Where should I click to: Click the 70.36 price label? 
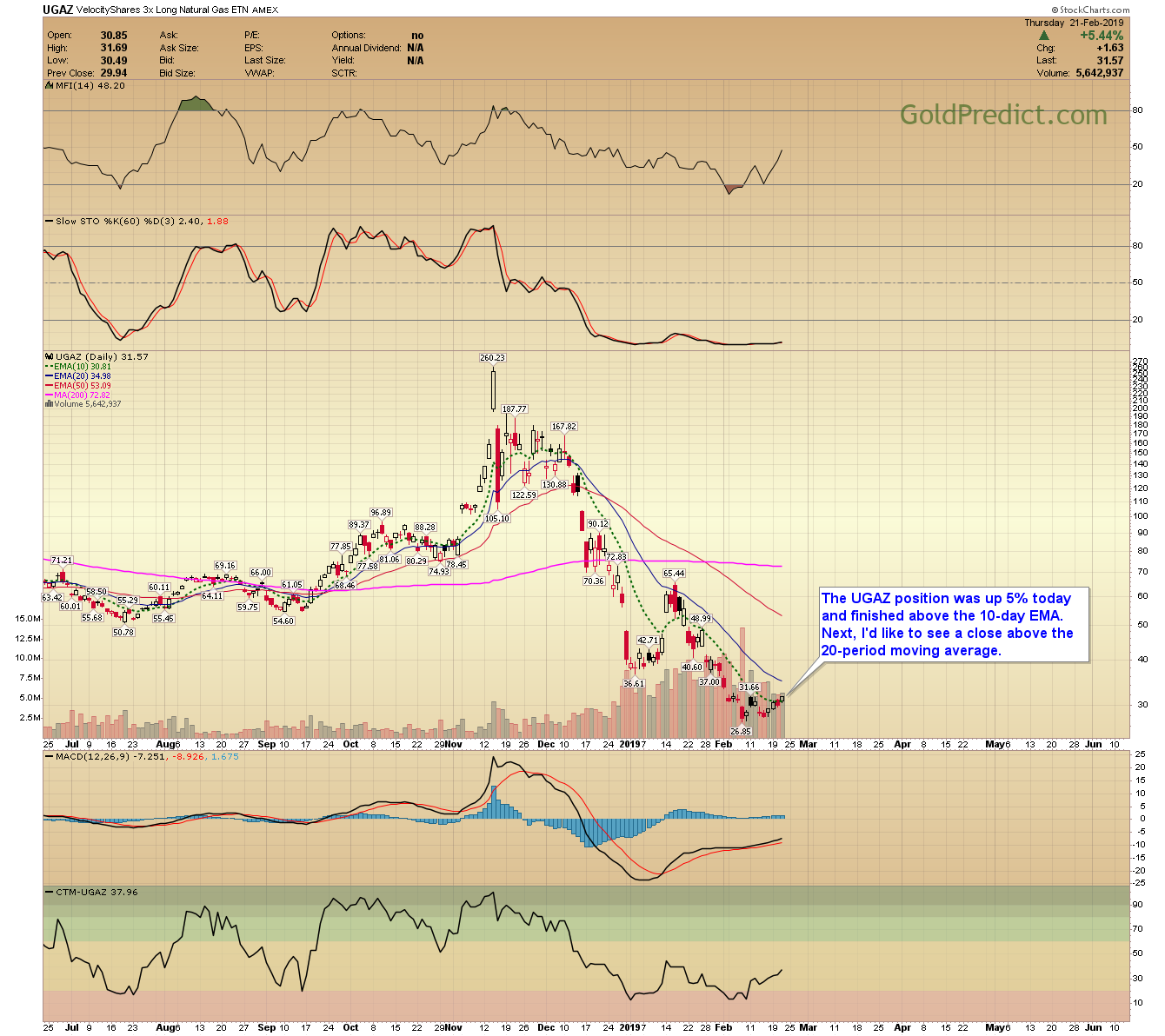(x=594, y=581)
